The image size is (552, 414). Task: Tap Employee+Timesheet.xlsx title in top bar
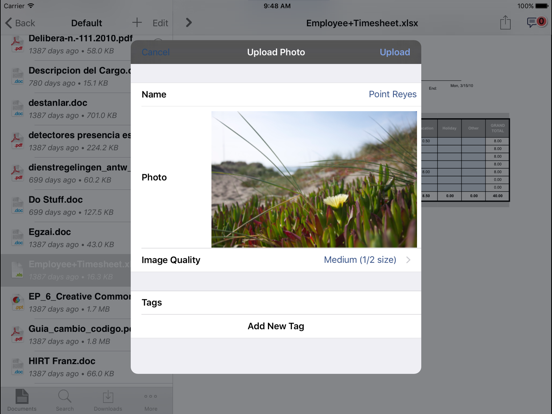pyautogui.click(x=362, y=23)
